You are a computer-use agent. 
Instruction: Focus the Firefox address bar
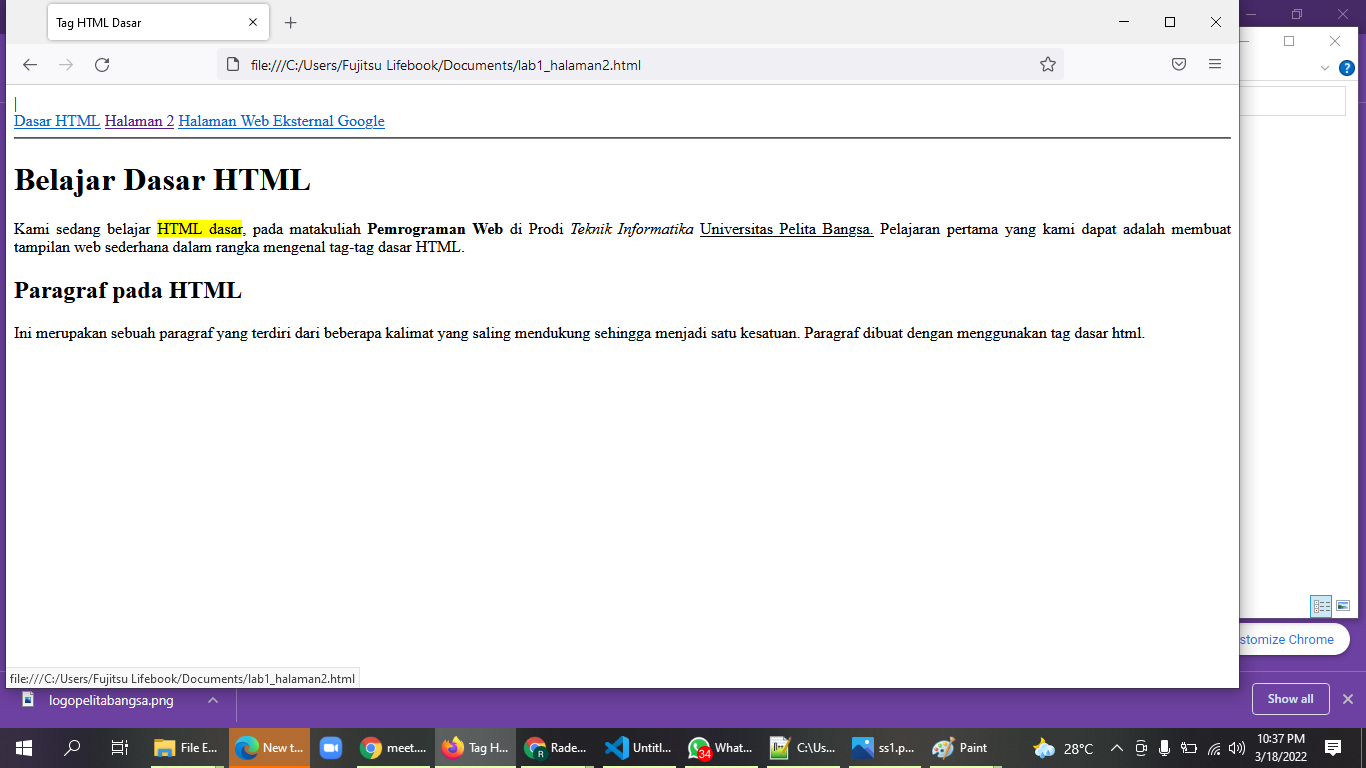point(640,65)
